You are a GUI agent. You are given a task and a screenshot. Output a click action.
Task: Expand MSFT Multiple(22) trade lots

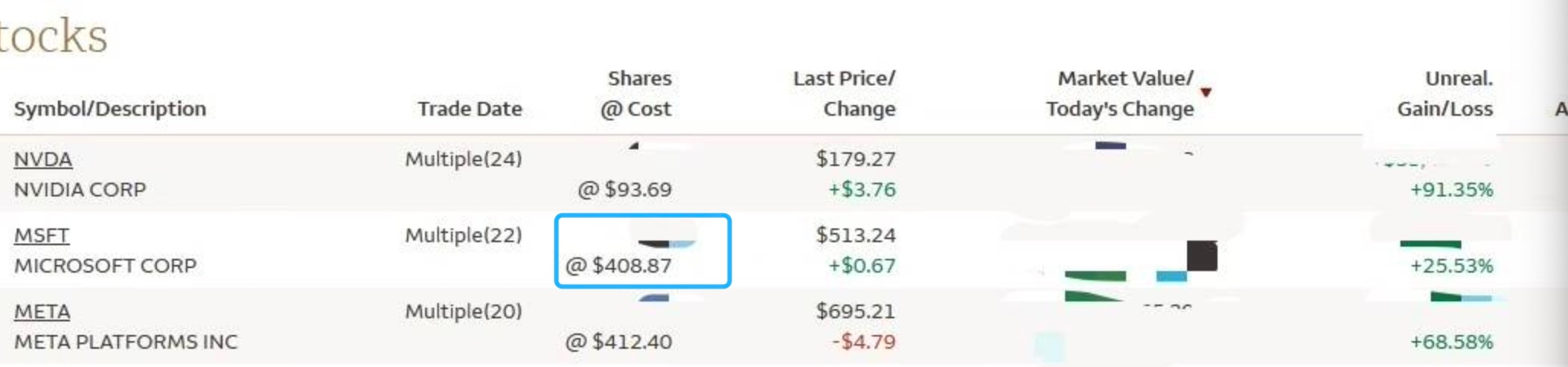click(x=463, y=235)
